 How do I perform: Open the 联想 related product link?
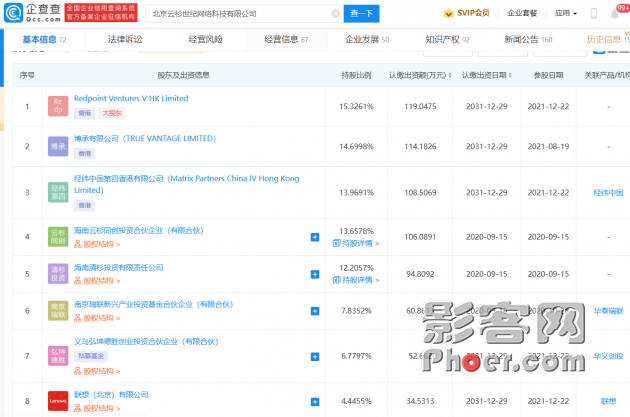point(608,401)
